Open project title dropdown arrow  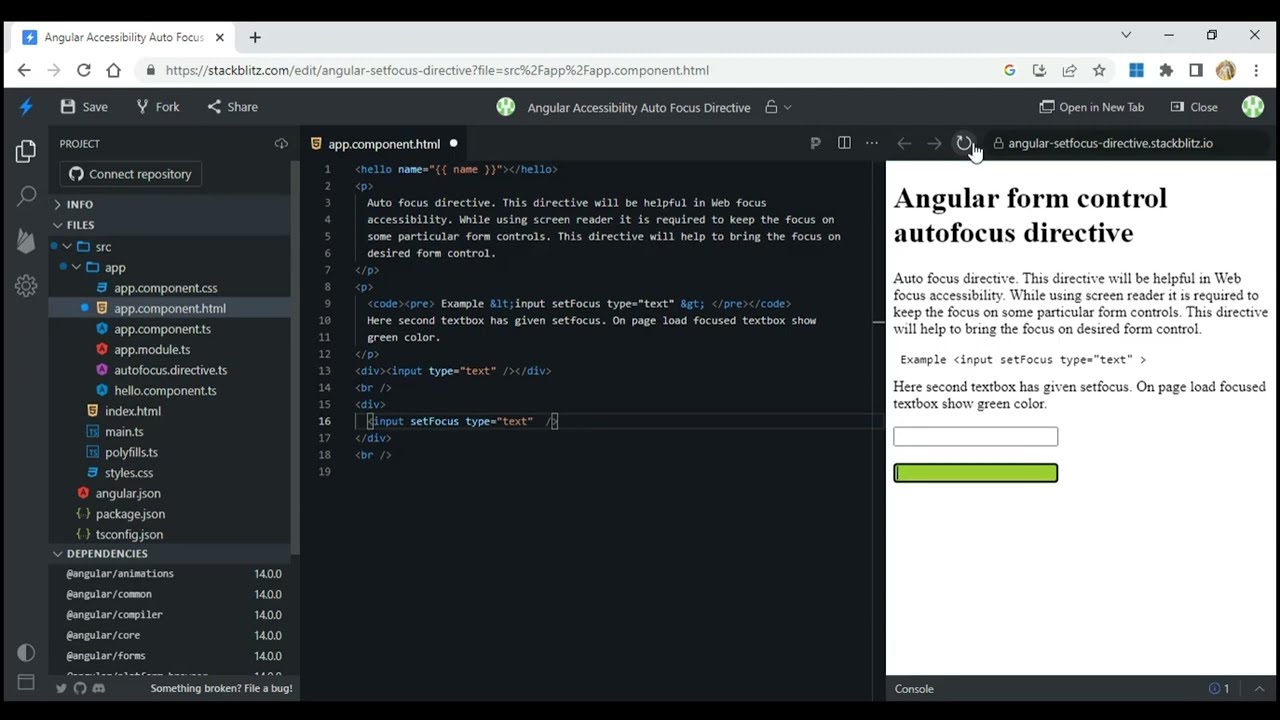tap(788, 107)
